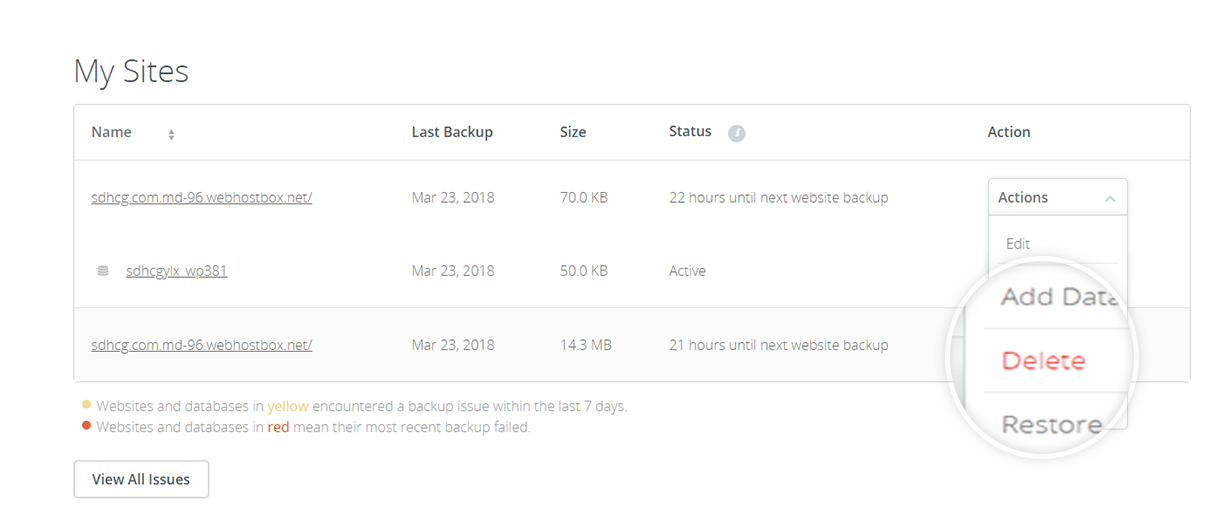Screen dimensions: 1230x522
Task: Click the Status column header text
Action: [x=690, y=131]
